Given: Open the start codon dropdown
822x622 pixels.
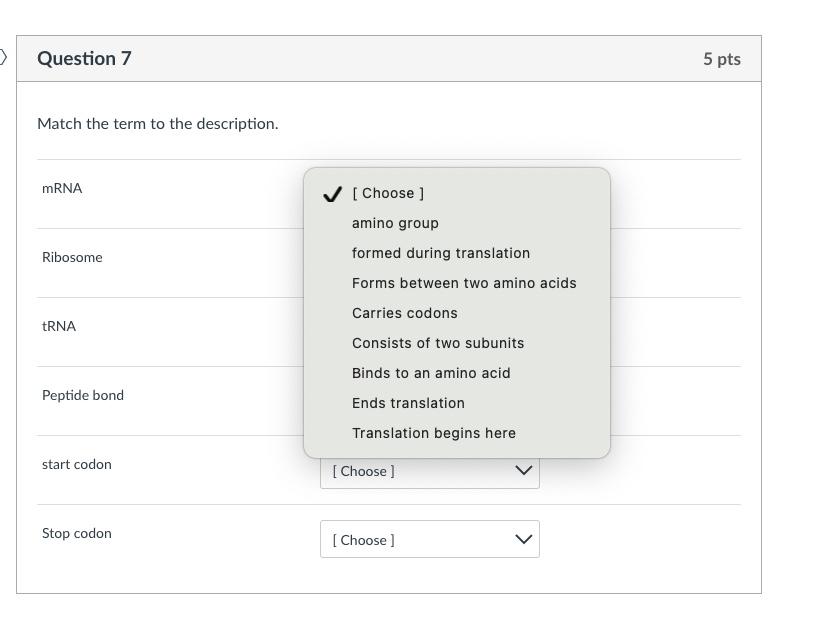Looking at the screenshot, I should (x=430, y=471).
